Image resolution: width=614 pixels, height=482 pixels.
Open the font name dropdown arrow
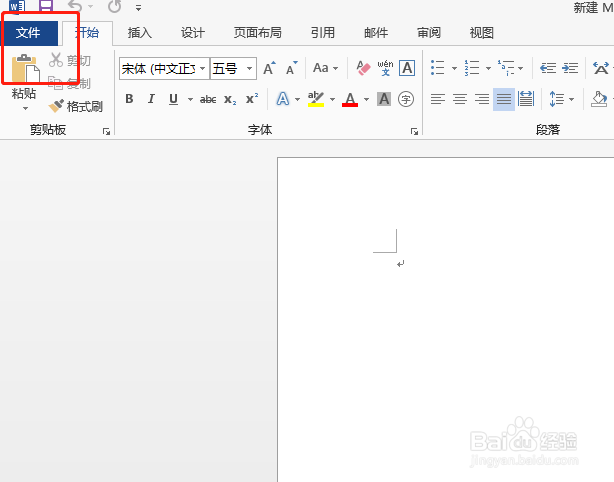click(x=203, y=69)
